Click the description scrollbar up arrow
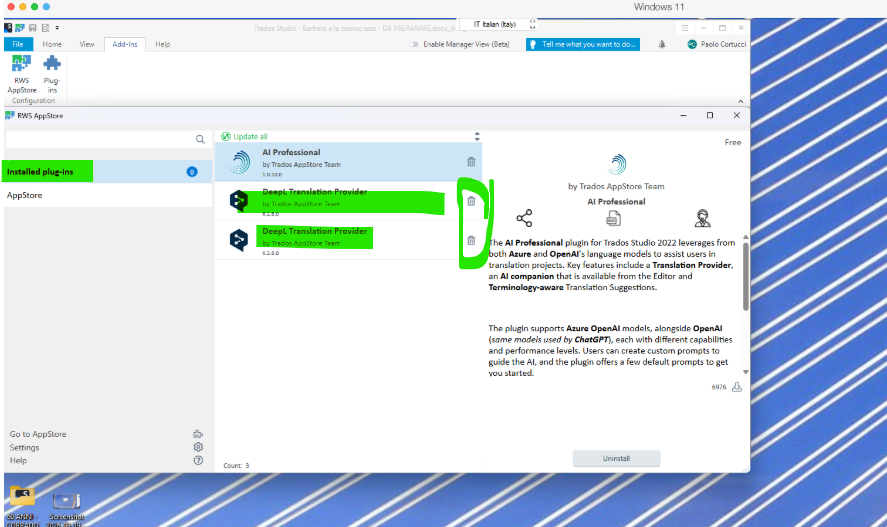 (x=746, y=237)
